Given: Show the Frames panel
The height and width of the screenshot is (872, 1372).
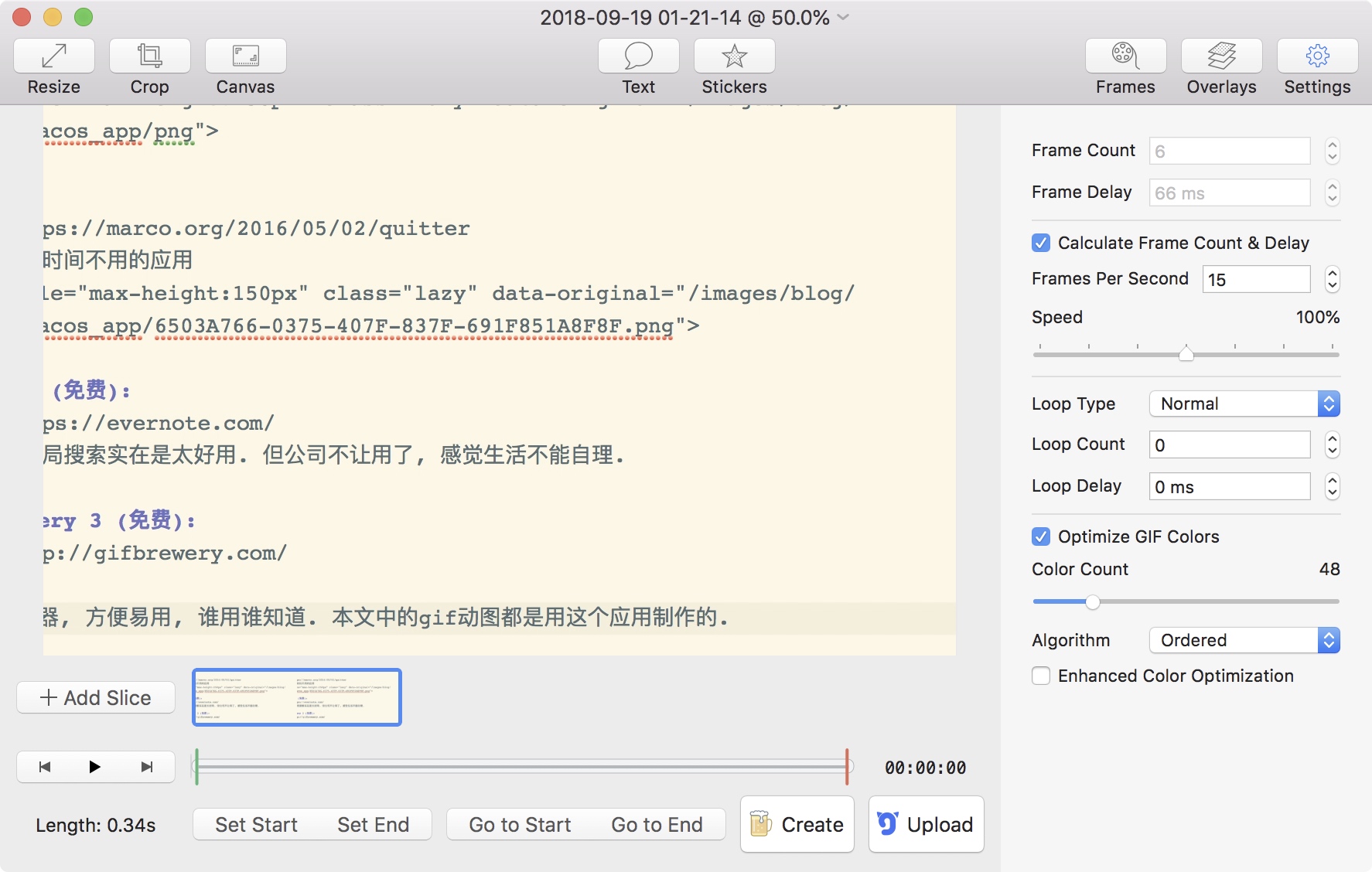Looking at the screenshot, I should pos(1125,56).
